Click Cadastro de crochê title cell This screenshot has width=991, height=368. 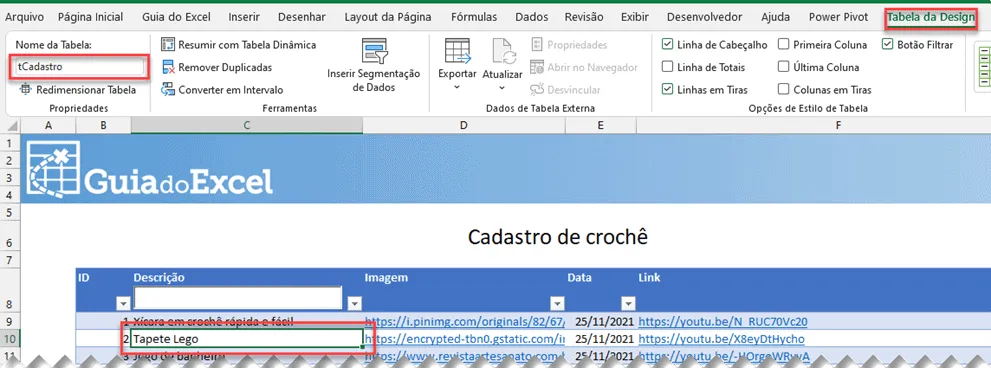(557, 237)
